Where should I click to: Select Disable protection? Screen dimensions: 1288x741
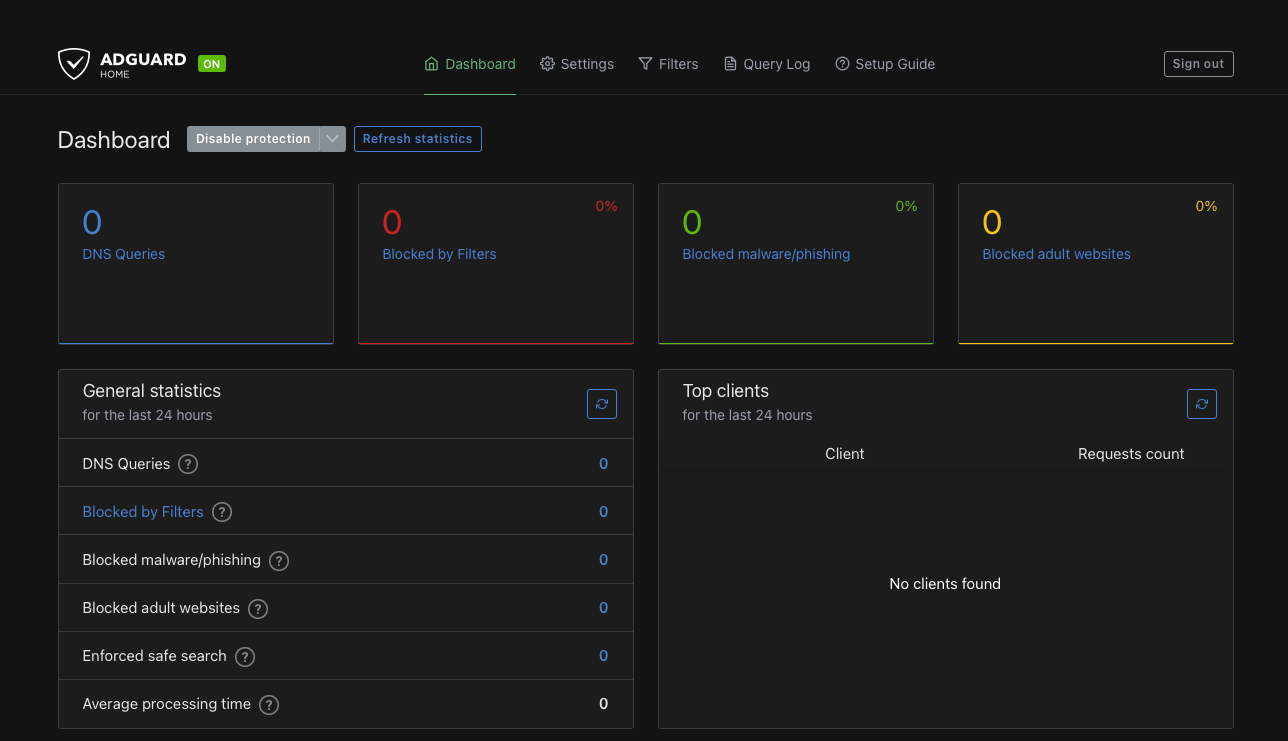(x=253, y=138)
